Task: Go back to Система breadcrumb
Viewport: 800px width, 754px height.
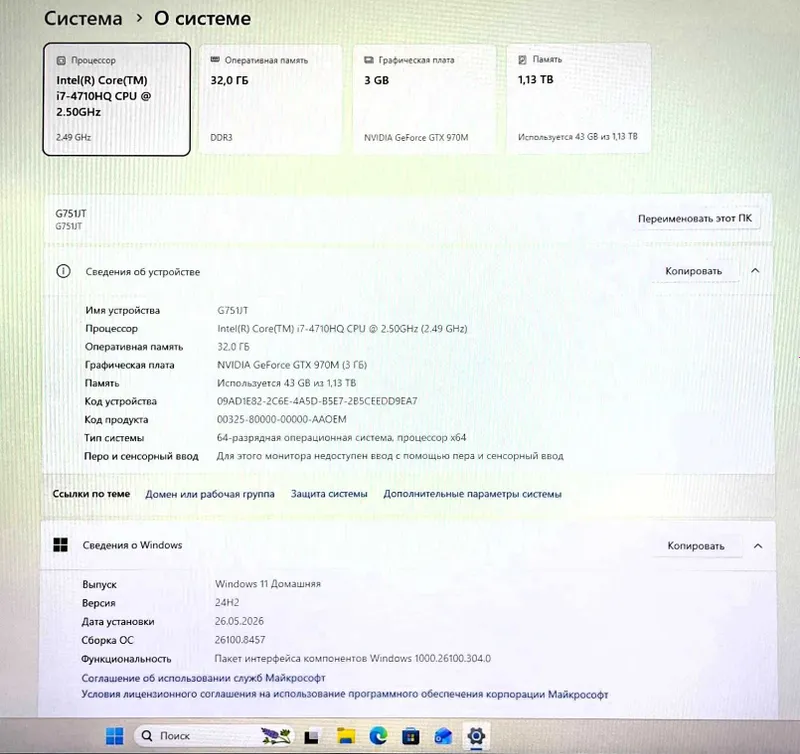Action: click(x=83, y=18)
